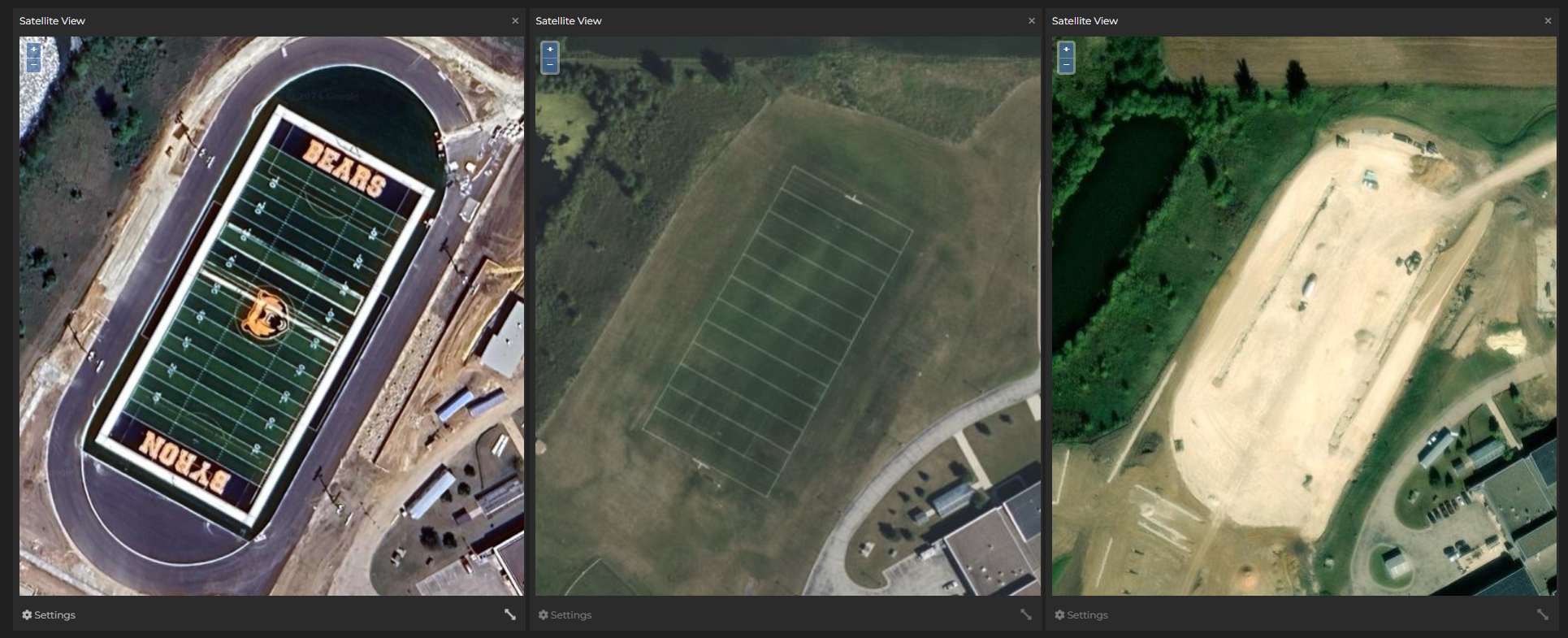This screenshot has height=638, width=1568.
Task: Open Settings for the left satellite panel
Action: click(49, 615)
